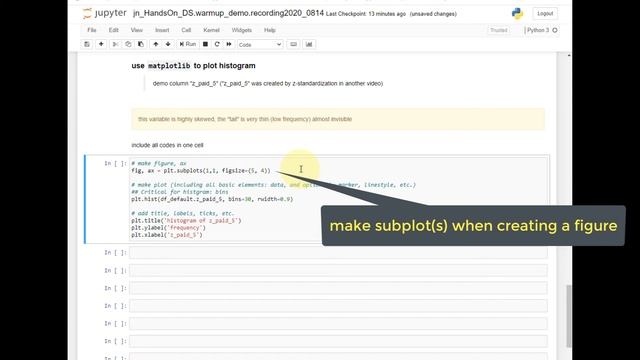Click the bar chart toolbar icon

coord(309,44)
